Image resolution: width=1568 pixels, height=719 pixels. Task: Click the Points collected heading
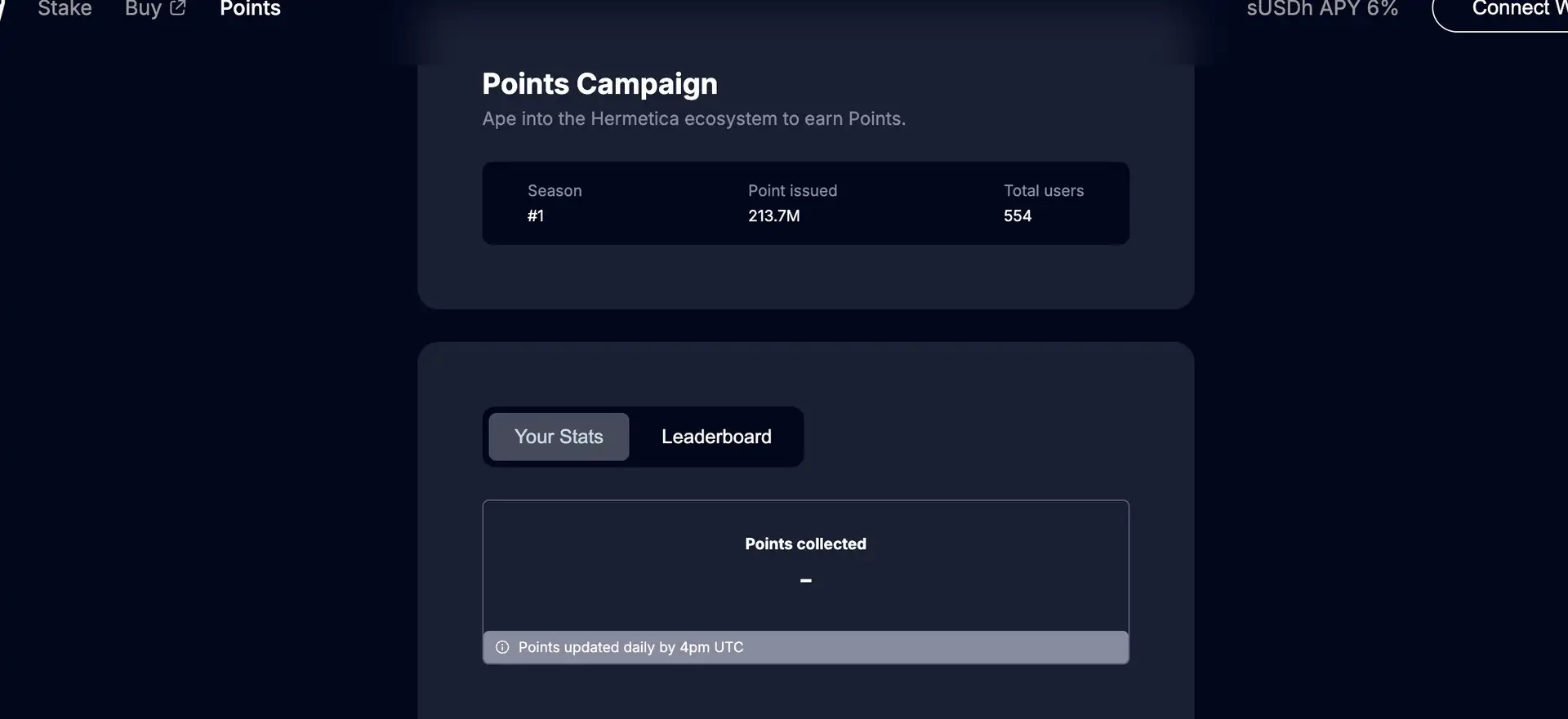[x=805, y=544]
